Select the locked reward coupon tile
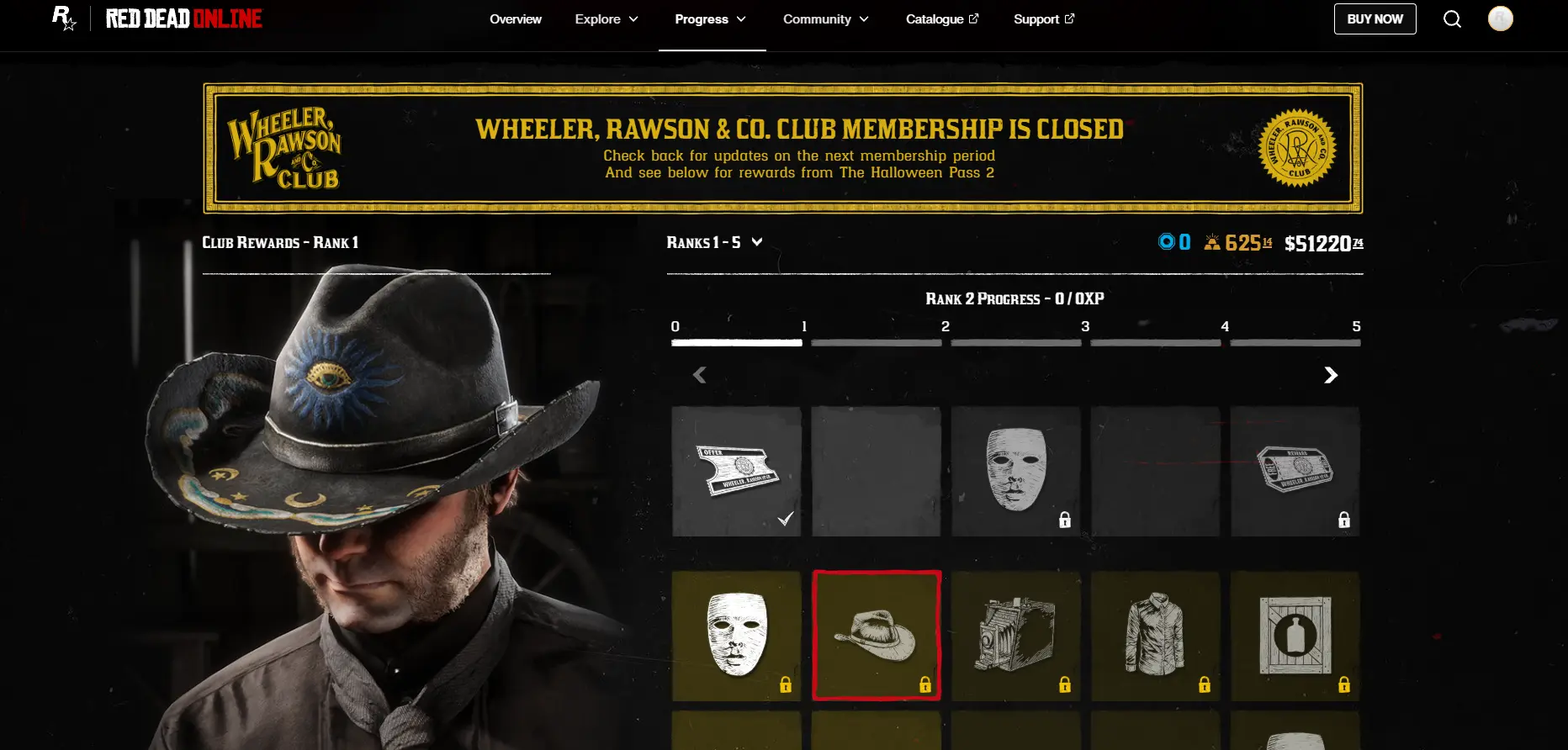 [x=1295, y=472]
